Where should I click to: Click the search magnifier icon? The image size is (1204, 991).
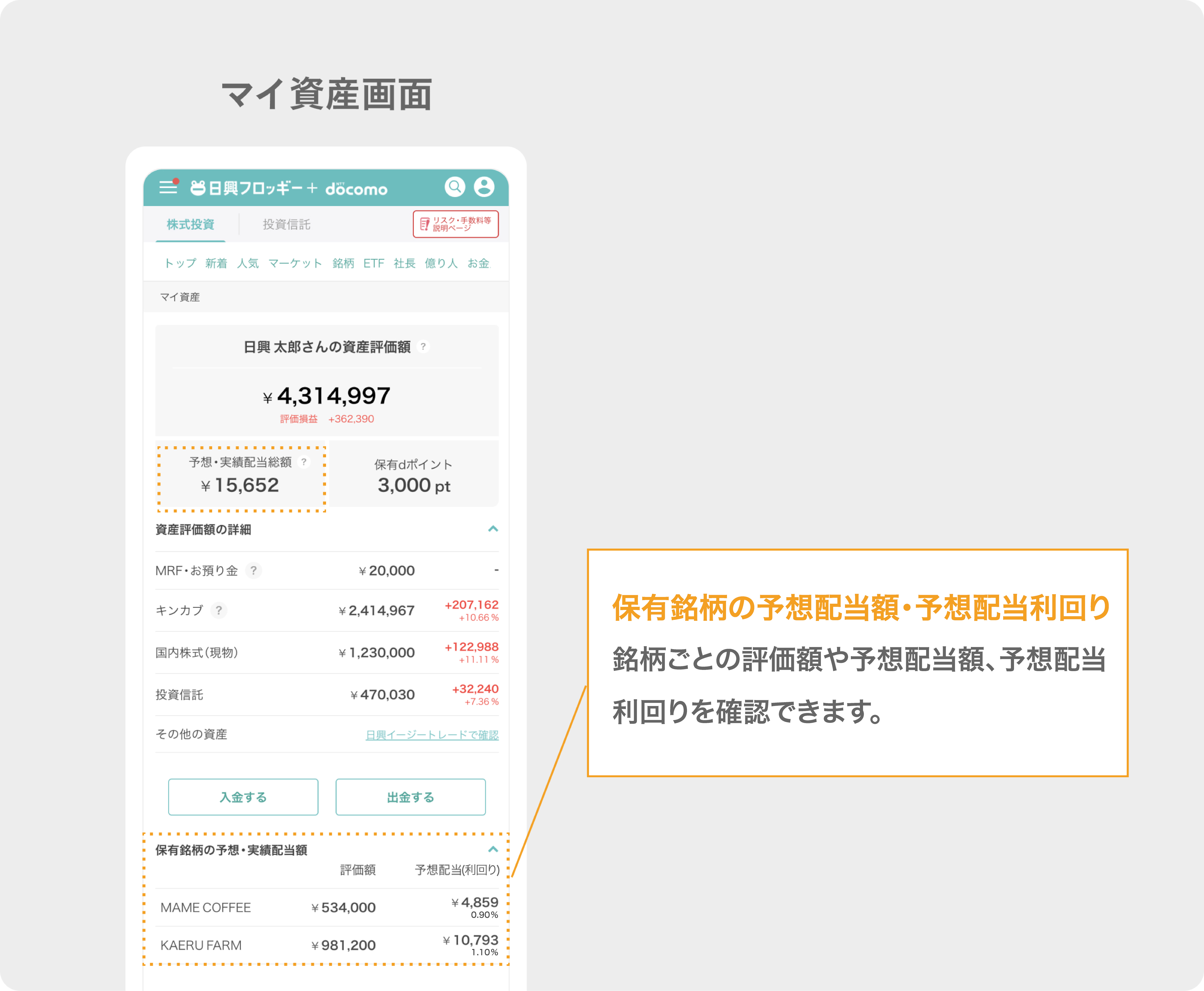tap(455, 187)
